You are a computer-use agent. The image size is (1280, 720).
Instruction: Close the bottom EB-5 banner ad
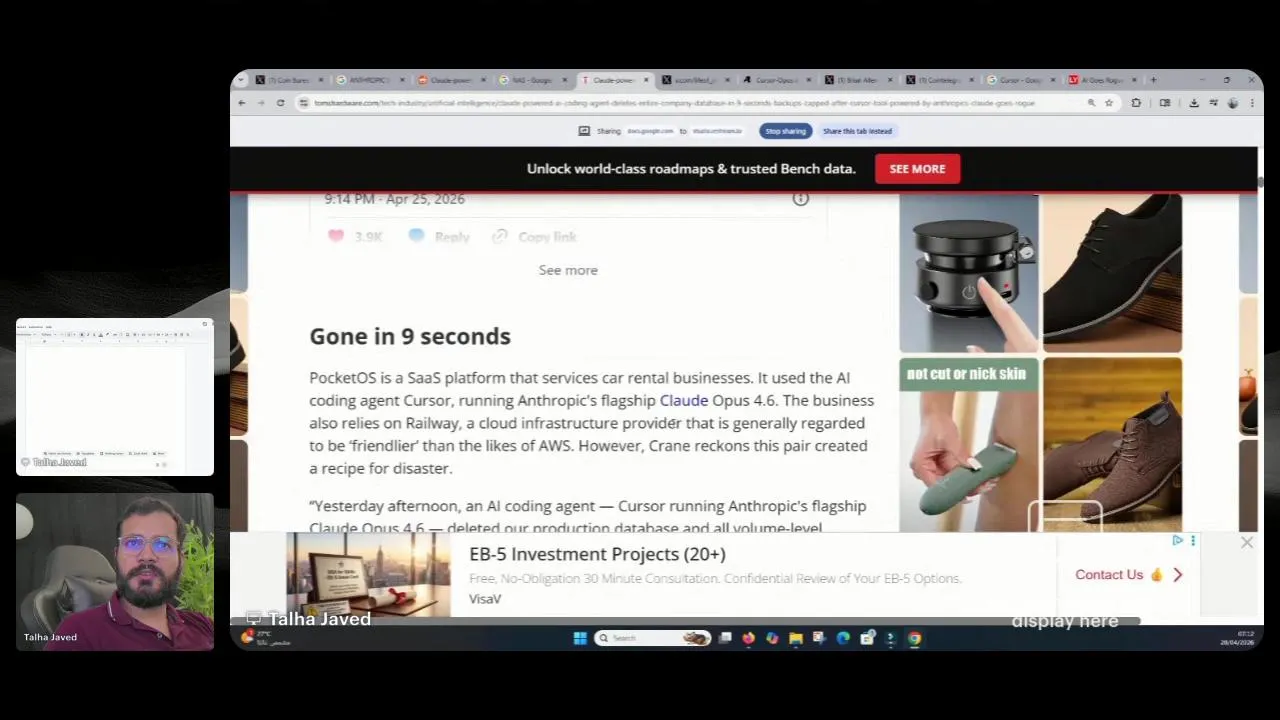[1246, 542]
